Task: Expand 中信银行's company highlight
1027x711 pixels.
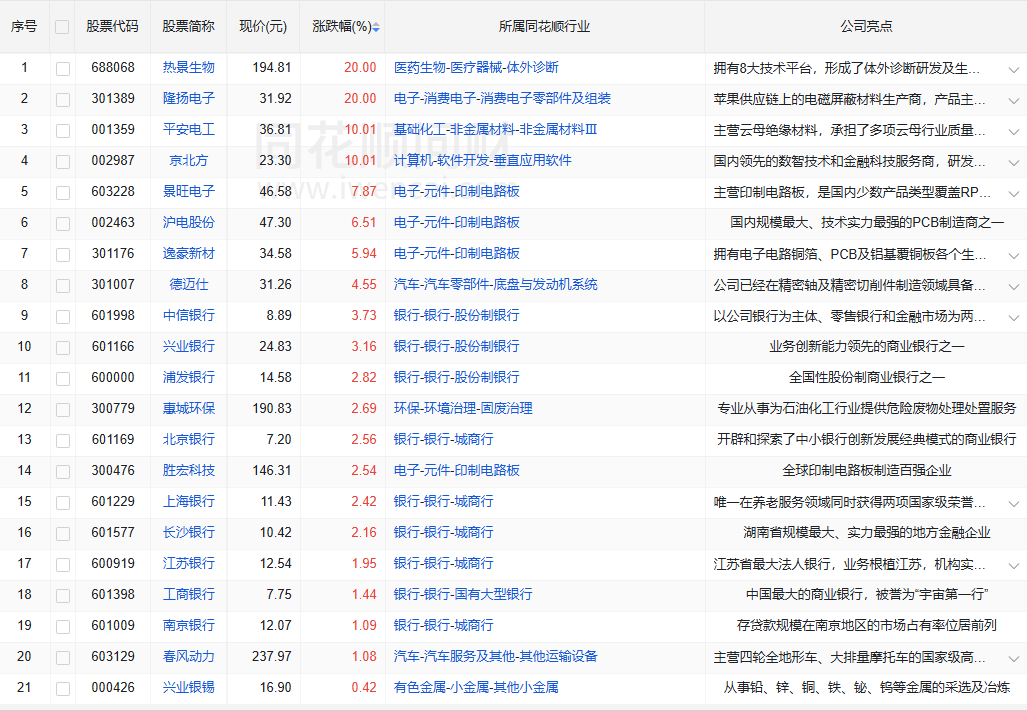Action: (x=1013, y=318)
